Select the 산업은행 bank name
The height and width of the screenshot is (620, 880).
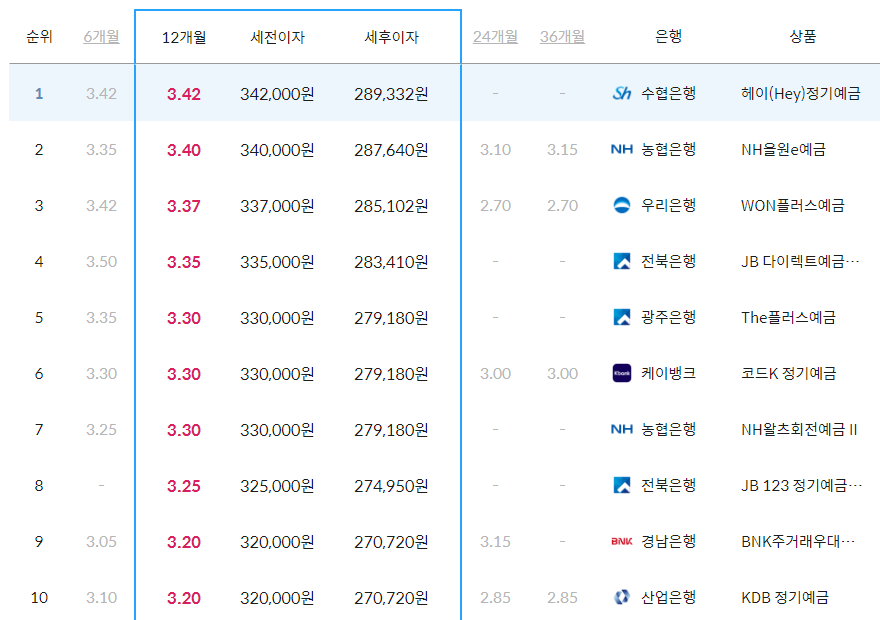pos(668,598)
